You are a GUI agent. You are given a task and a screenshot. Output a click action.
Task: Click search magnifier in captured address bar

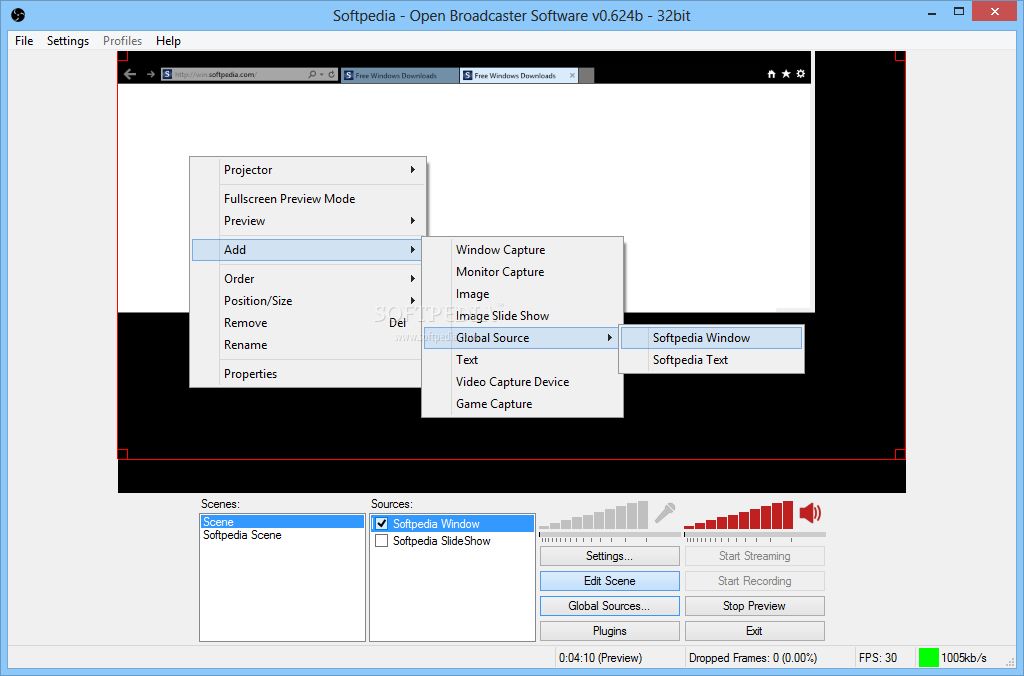tap(312, 74)
